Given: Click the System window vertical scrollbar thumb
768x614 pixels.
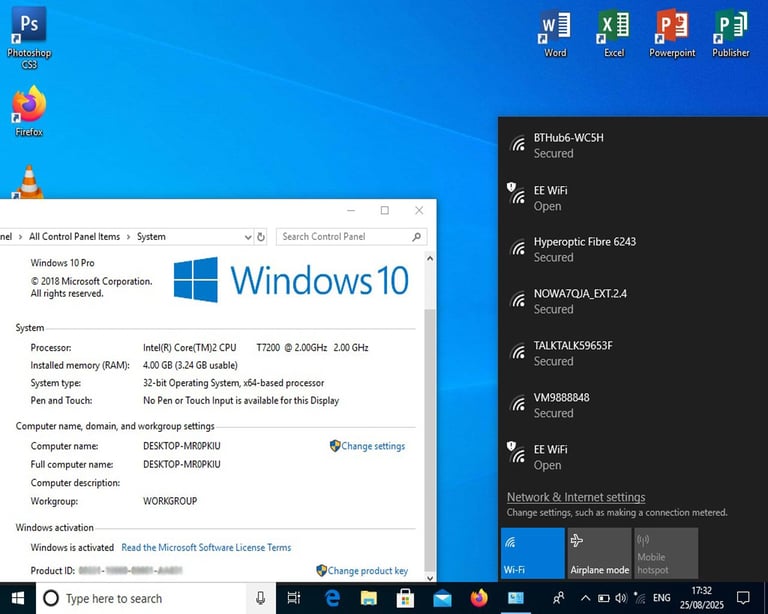Looking at the screenshot, I should tap(430, 438).
